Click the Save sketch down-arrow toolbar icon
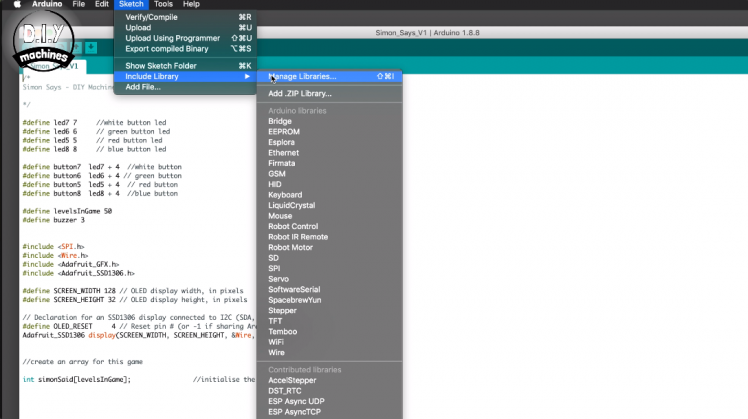 91,46
